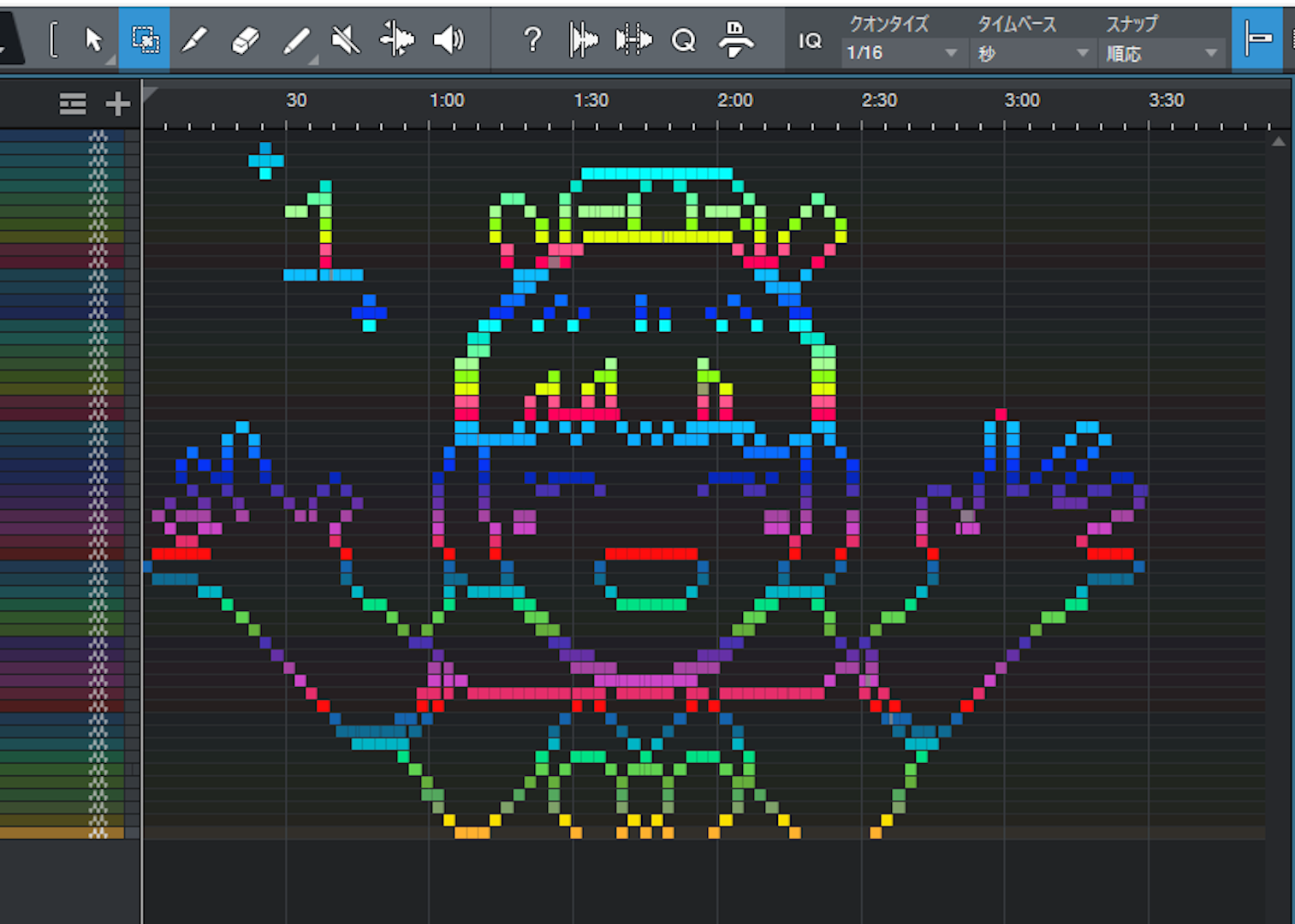Click the plus add track button

tap(117, 104)
